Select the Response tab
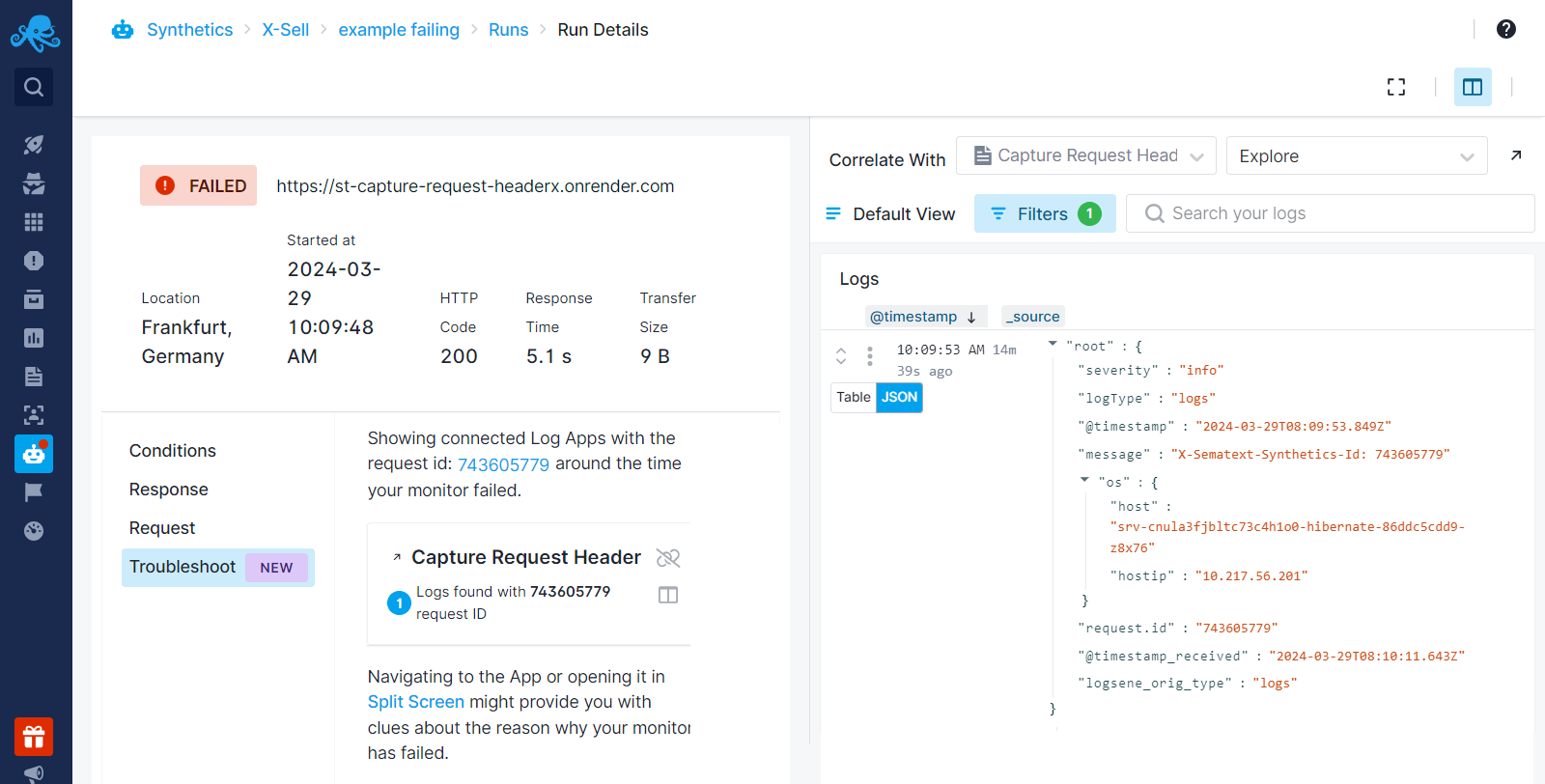 click(x=169, y=490)
